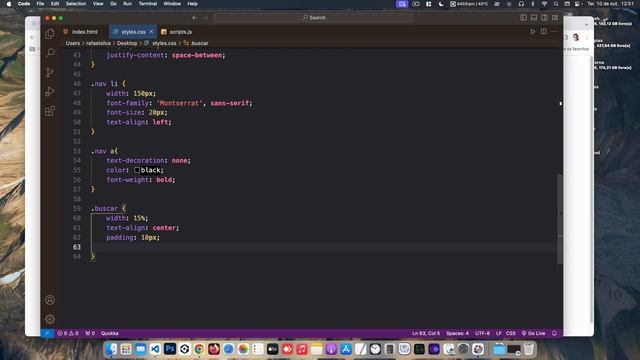
Task: Toggle Focus moon icon in menu bar
Action: (441, 4)
